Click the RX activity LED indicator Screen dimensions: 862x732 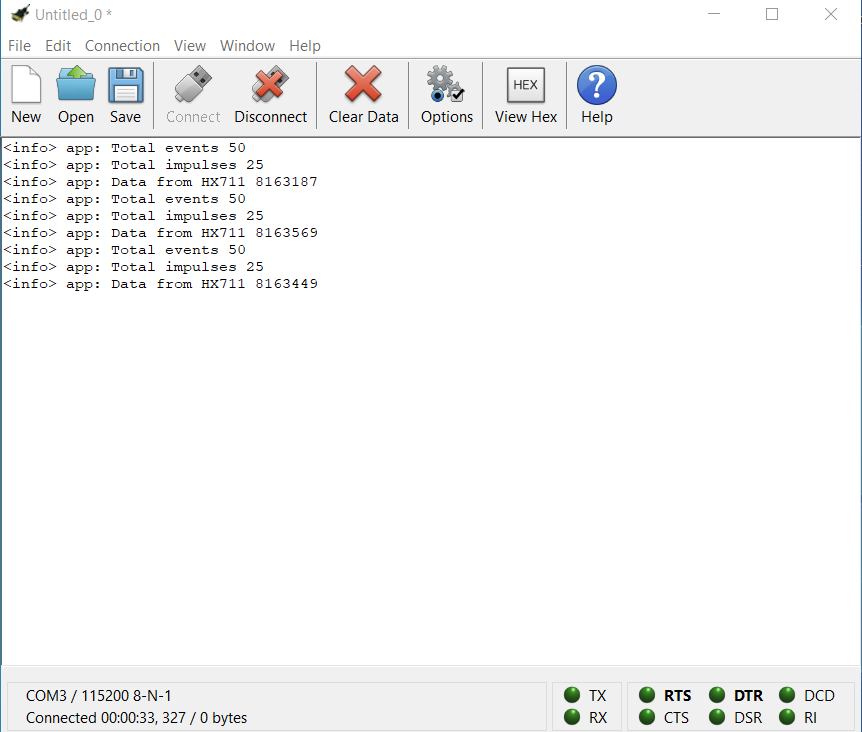tap(572, 717)
